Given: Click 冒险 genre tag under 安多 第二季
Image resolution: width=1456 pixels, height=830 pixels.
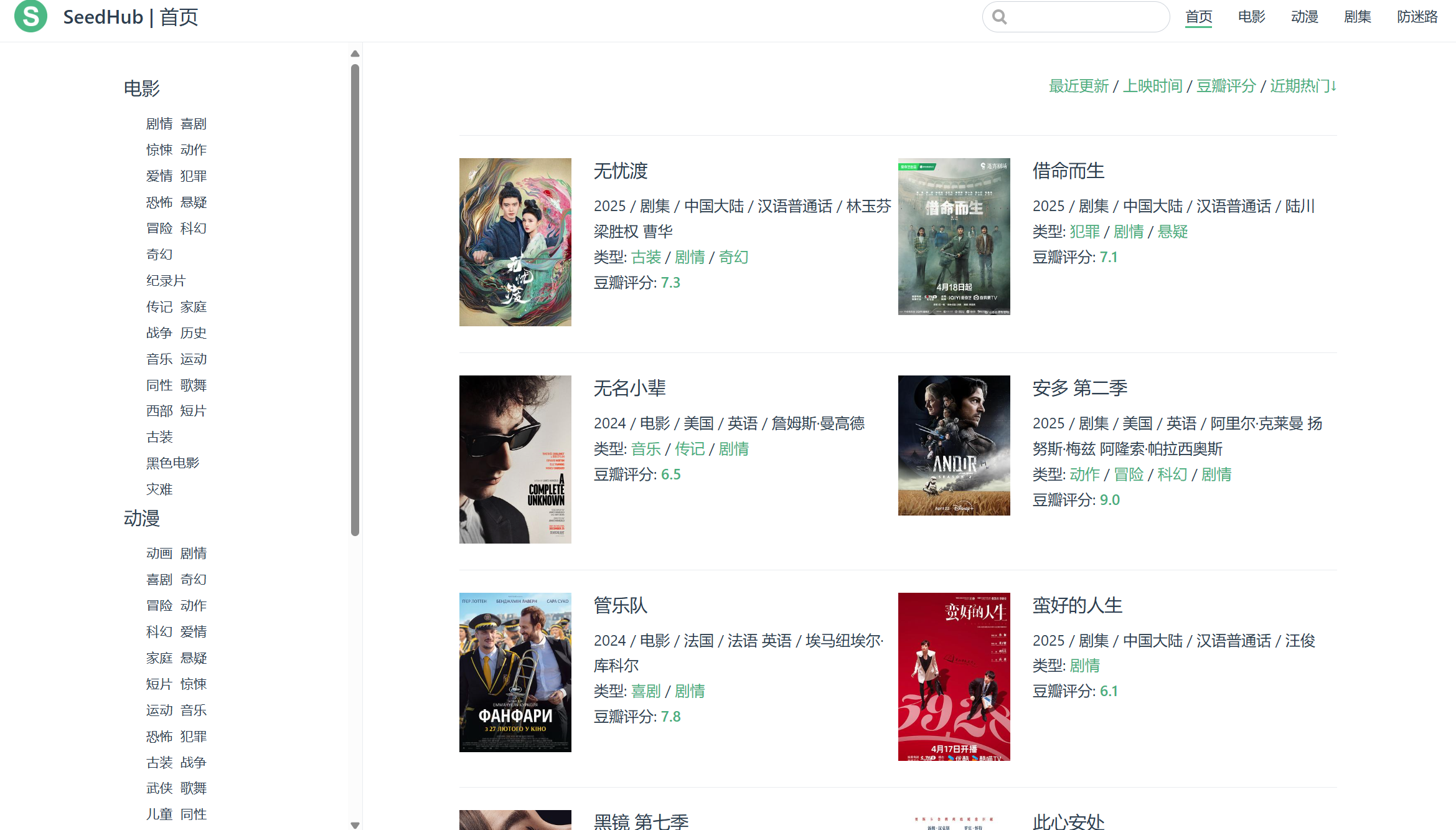Looking at the screenshot, I should (1129, 474).
